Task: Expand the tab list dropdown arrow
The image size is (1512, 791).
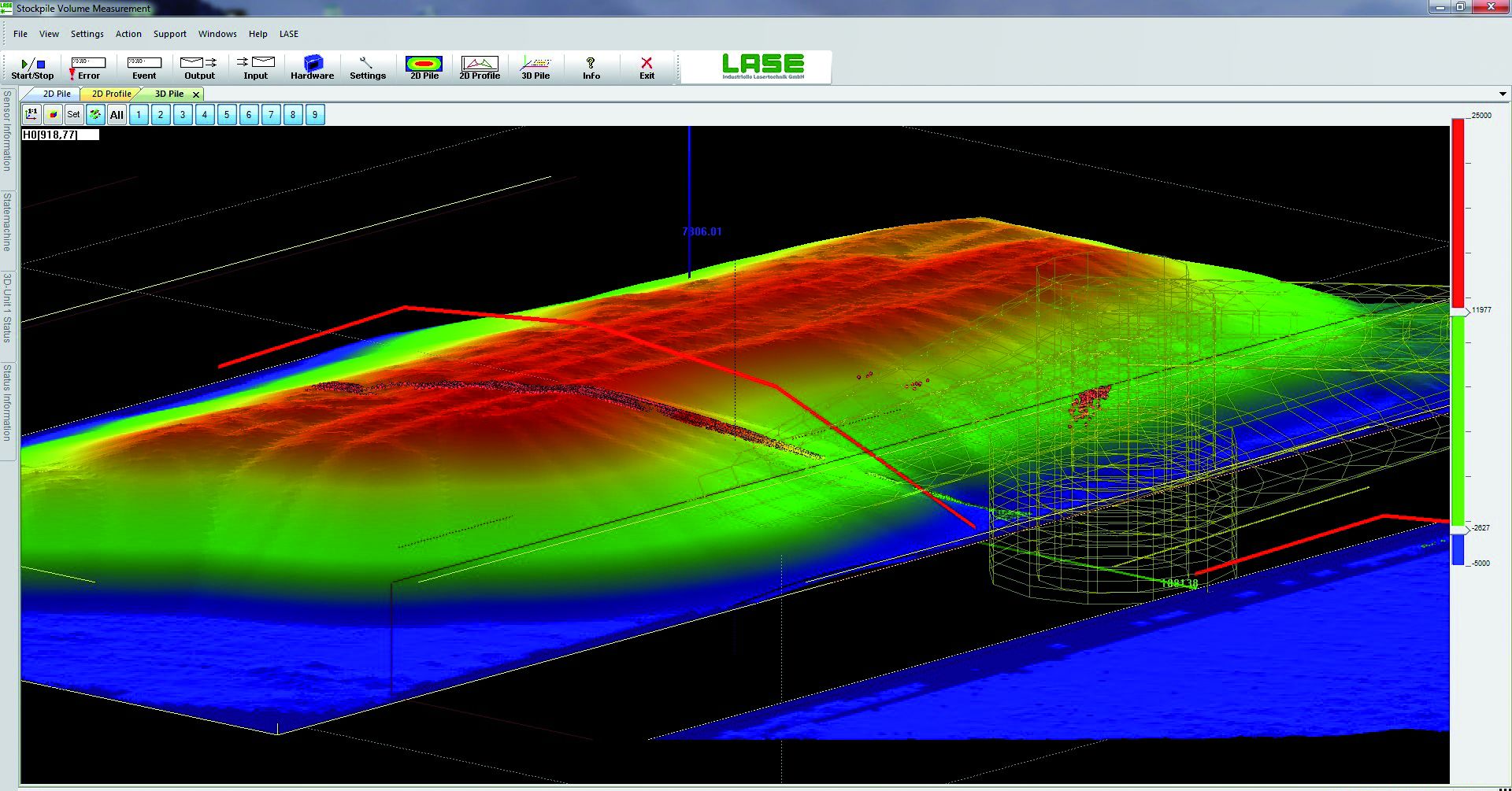Action: [x=1503, y=94]
